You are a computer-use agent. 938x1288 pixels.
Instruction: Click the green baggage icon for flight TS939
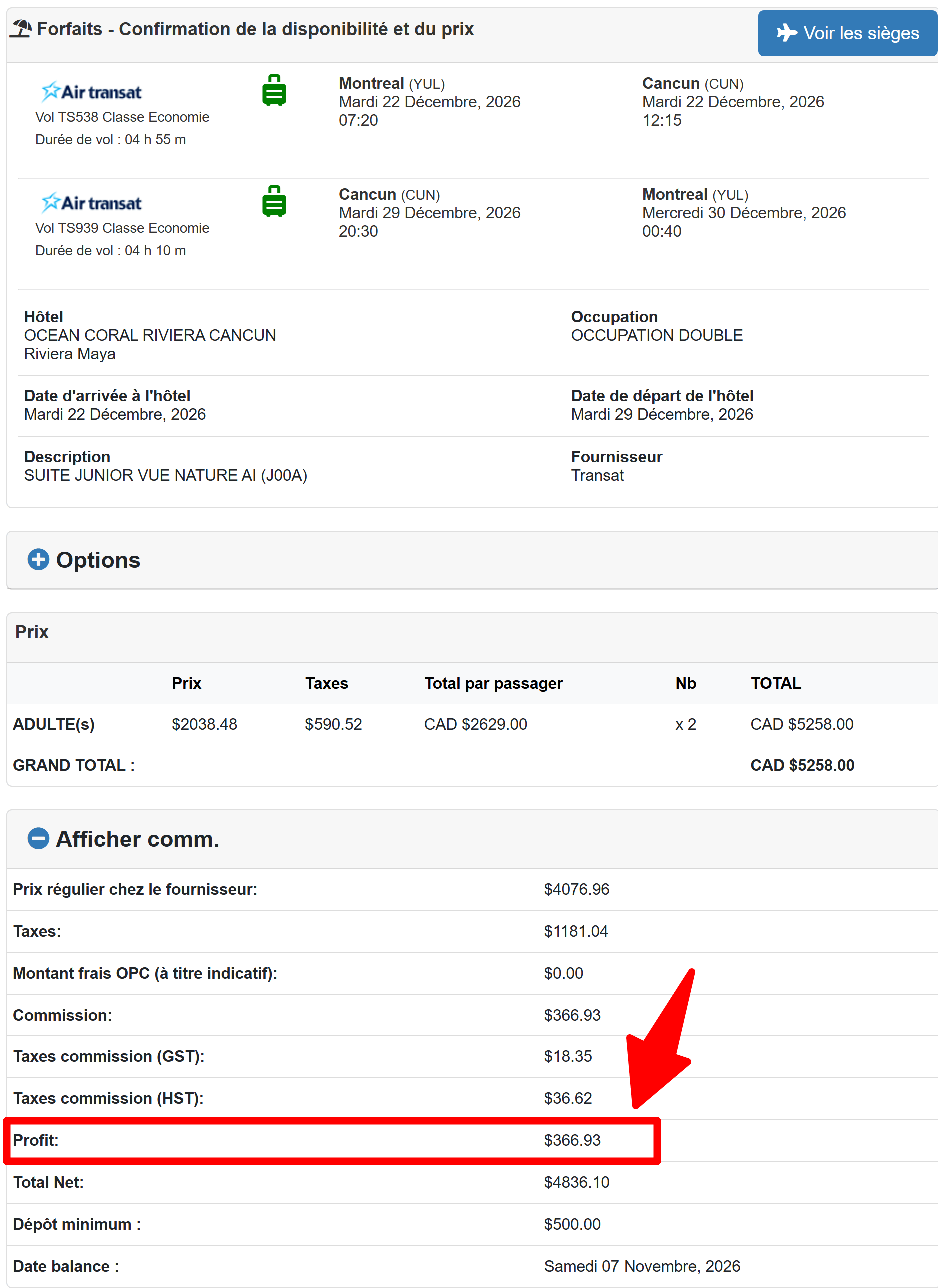(x=274, y=201)
